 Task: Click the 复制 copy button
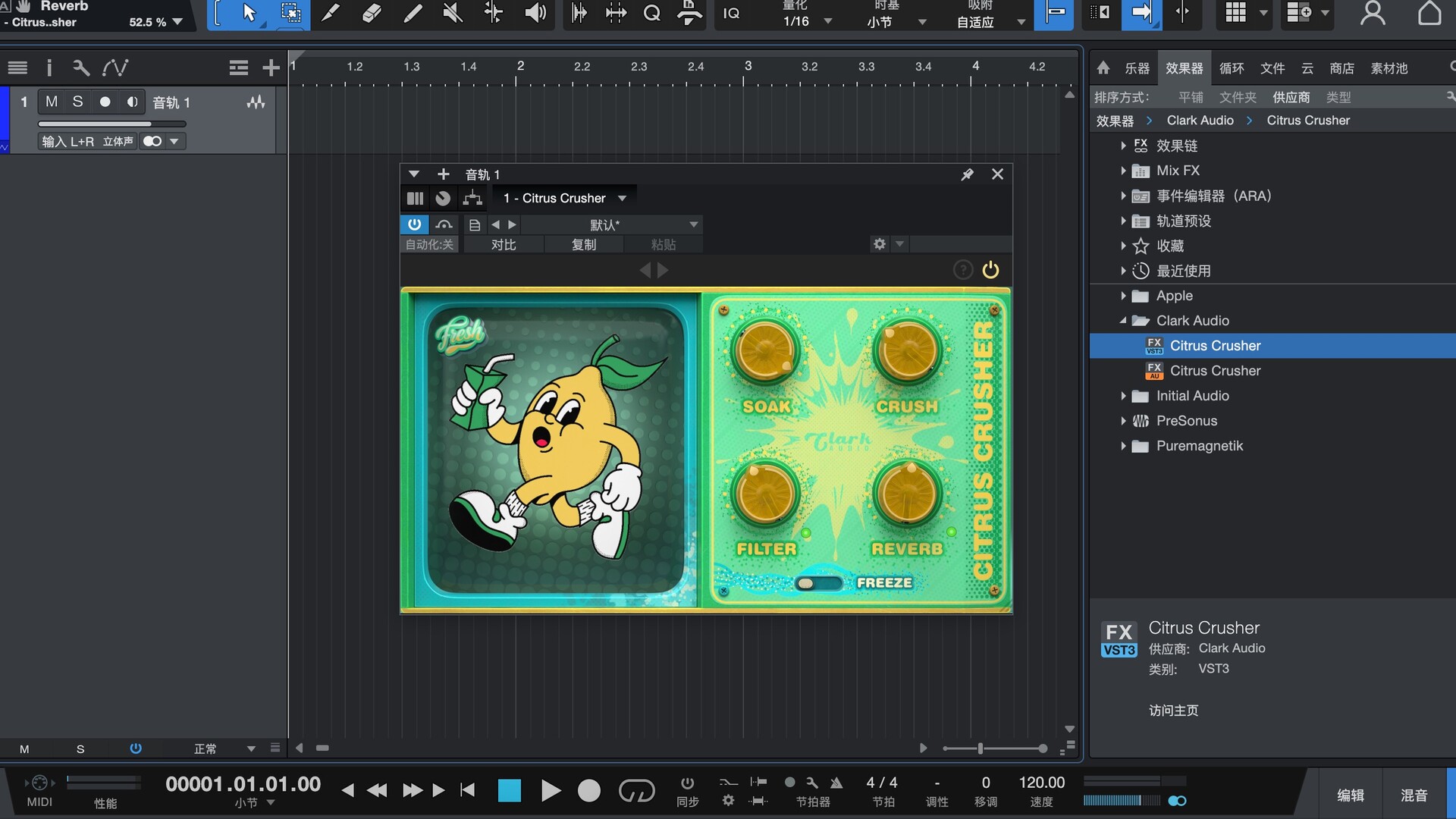[584, 244]
